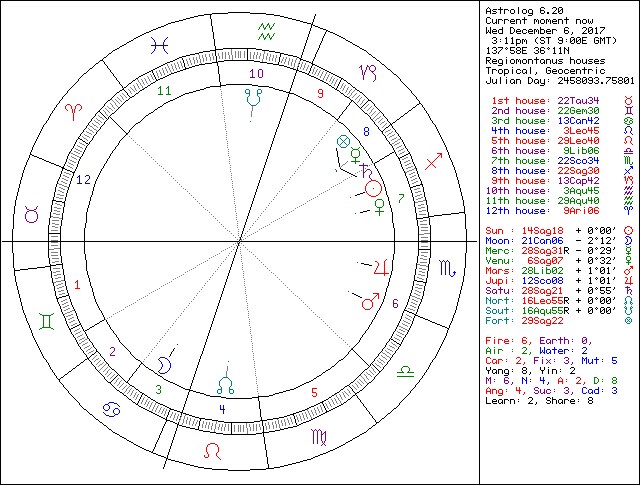The width and height of the screenshot is (640, 485).
Task: Click the Aquarius zodiac glyph on wheel
Action: tap(266, 31)
